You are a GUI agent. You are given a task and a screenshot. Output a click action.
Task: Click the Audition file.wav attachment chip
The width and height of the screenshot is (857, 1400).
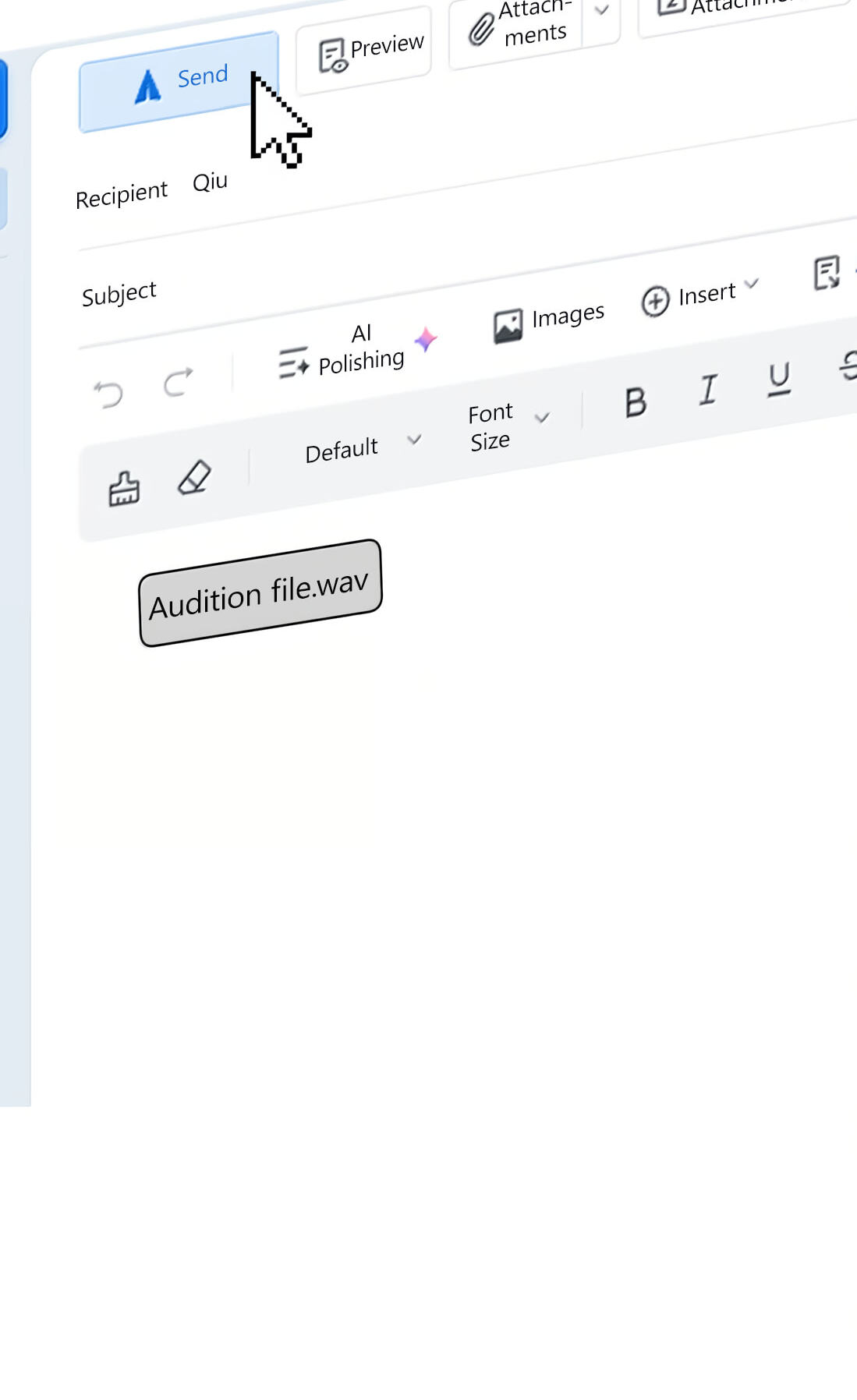[x=260, y=593]
